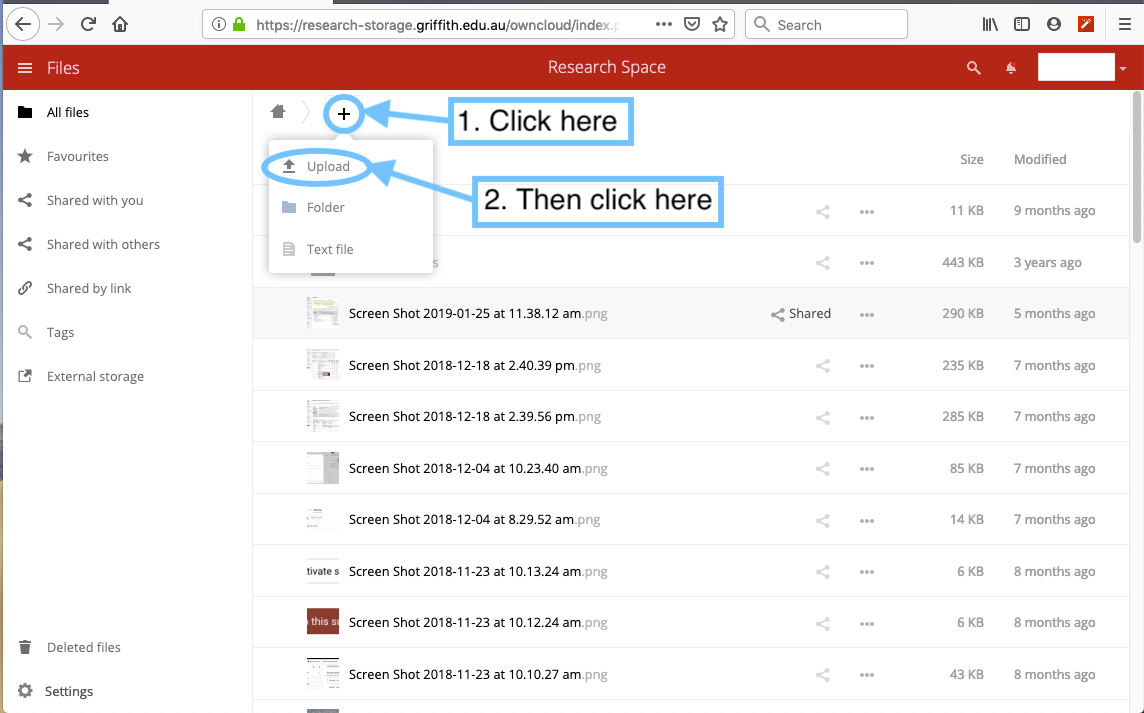Toggle the Firefox sidebar view icon
This screenshot has width=1144, height=713.
1021,24
